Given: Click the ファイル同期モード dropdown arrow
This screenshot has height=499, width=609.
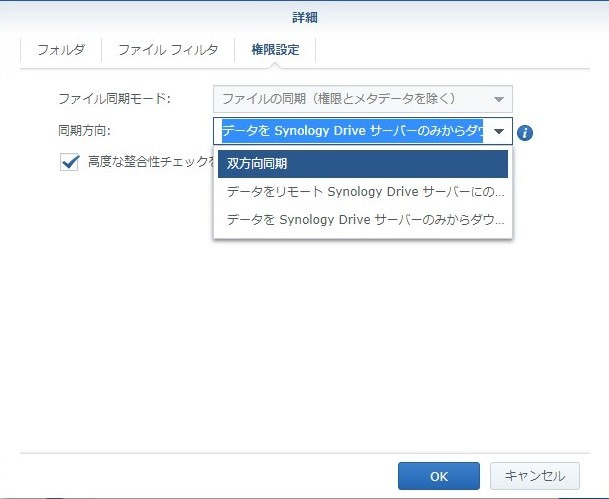Looking at the screenshot, I should [x=498, y=99].
